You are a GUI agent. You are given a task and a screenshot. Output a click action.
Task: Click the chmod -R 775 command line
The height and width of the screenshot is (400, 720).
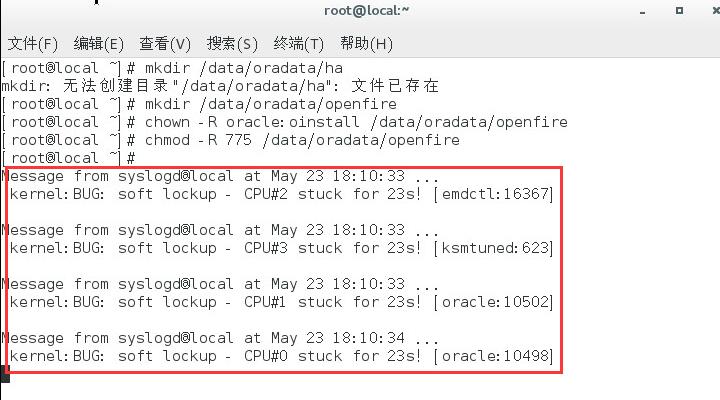(231, 140)
